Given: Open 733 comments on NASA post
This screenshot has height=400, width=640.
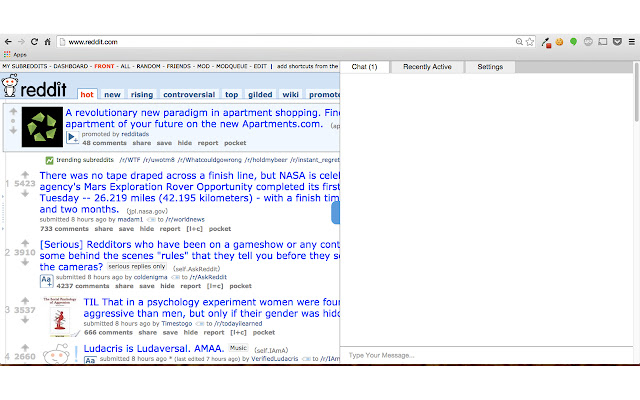Looking at the screenshot, I should 64,229.
